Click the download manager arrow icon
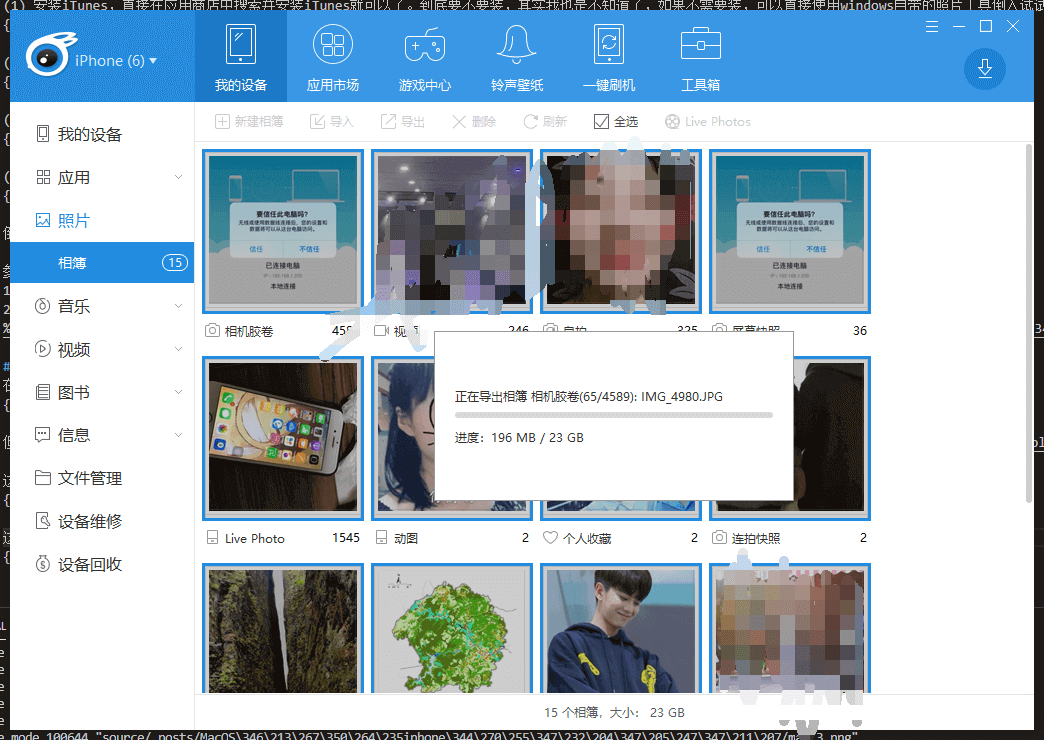1044x740 pixels. click(x=984, y=68)
